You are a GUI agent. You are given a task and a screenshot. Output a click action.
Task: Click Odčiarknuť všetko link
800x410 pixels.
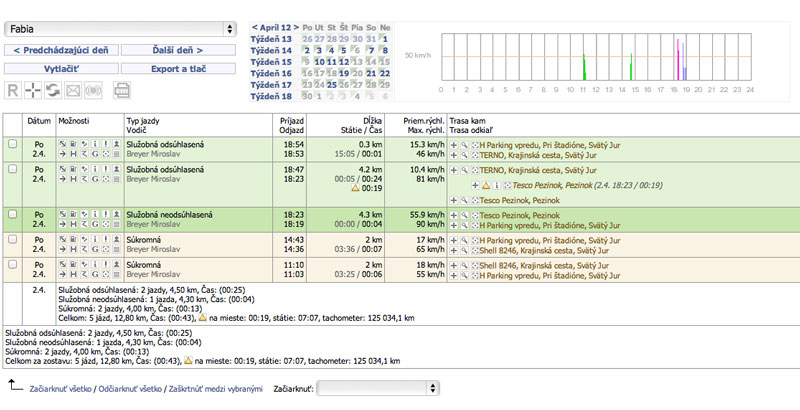tap(130, 389)
